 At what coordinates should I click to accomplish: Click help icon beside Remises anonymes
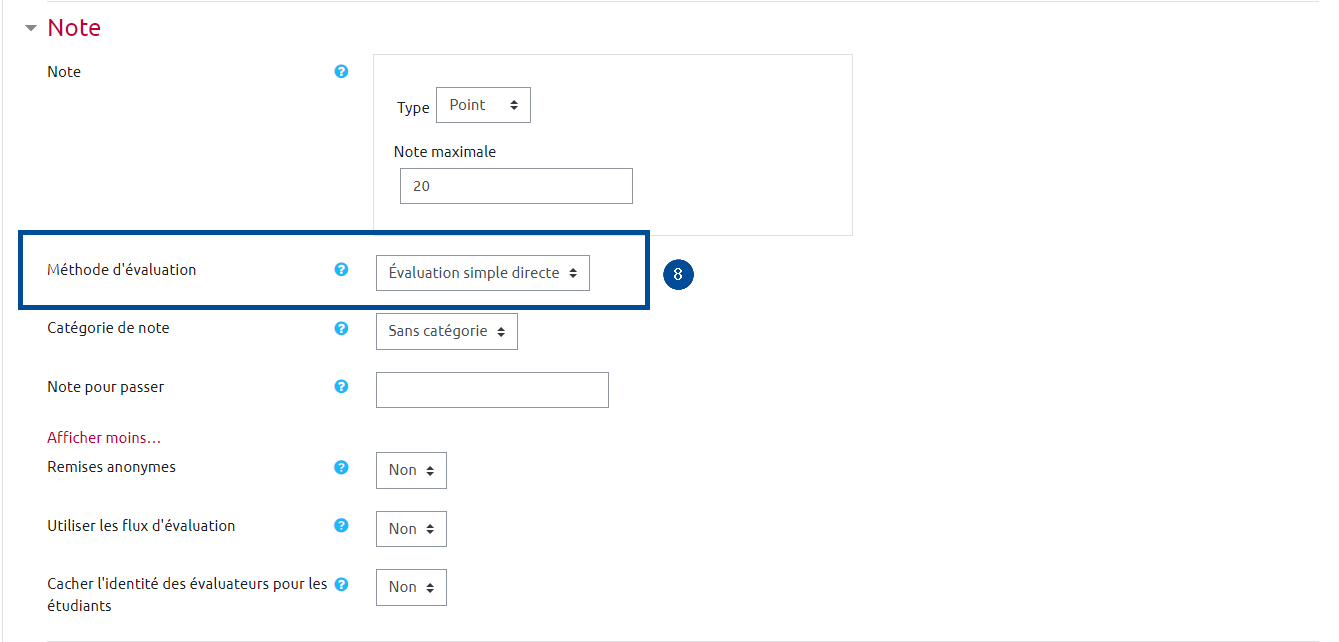click(x=341, y=467)
